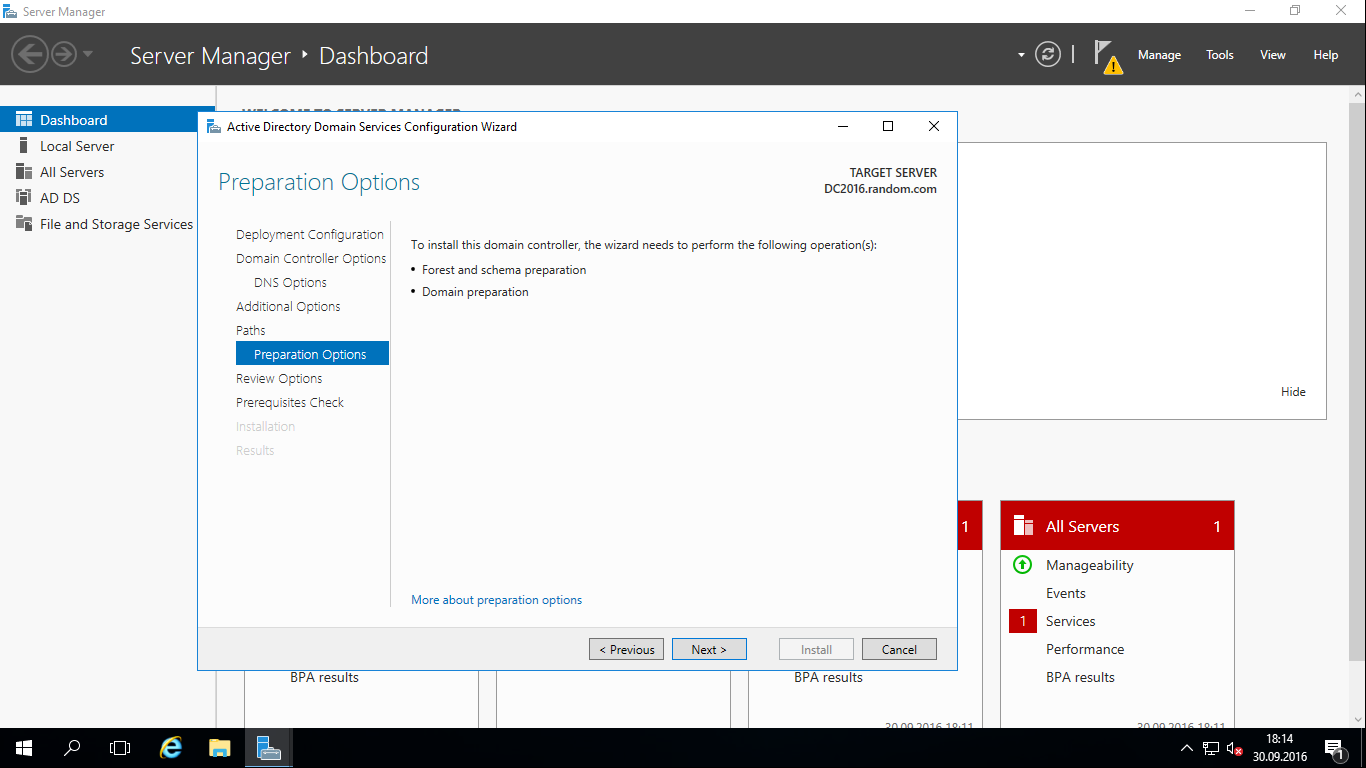Select the DNS Options wizard step
This screenshot has width=1366, height=768.
coord(290,283)
